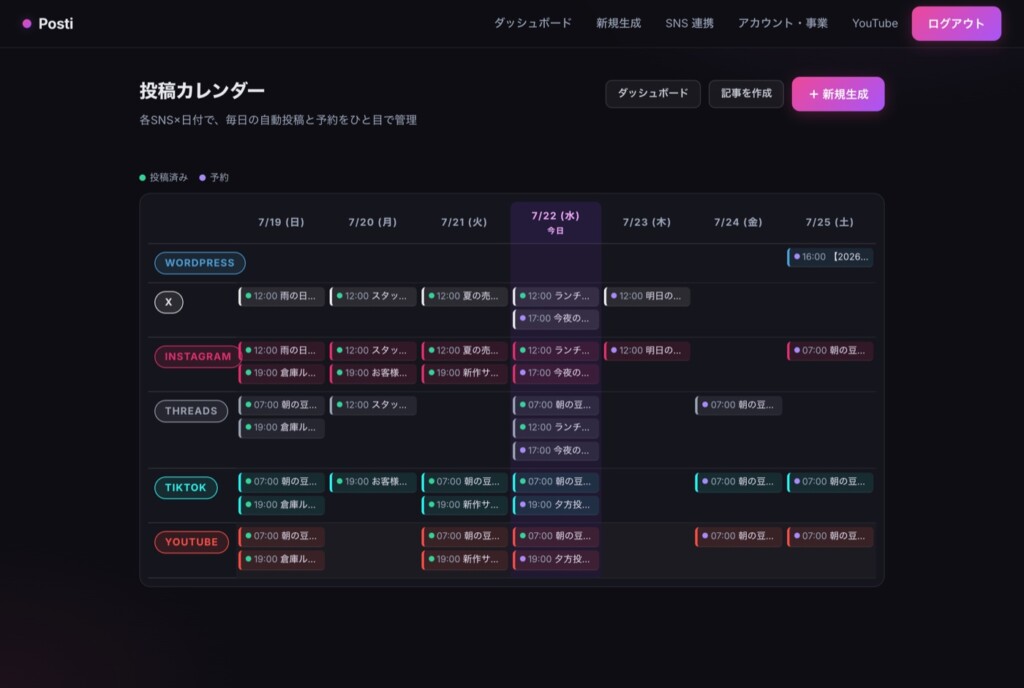The height and width of the screenshot is (688, 1024).
Task: Open the ダッシュボード nav link
Action: coord(532,23)
